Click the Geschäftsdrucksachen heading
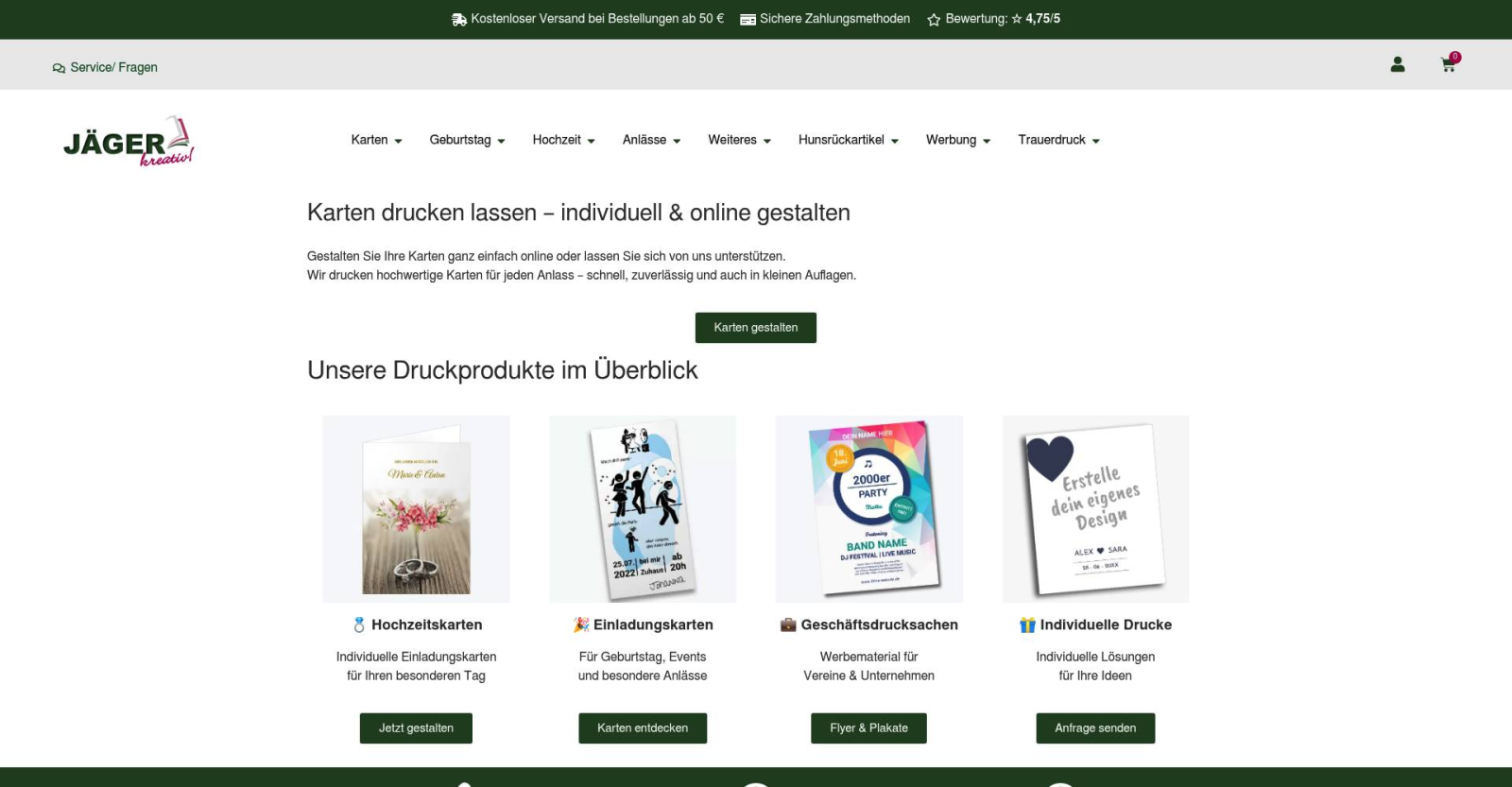The image size is (1512, 787). point(880,624)
